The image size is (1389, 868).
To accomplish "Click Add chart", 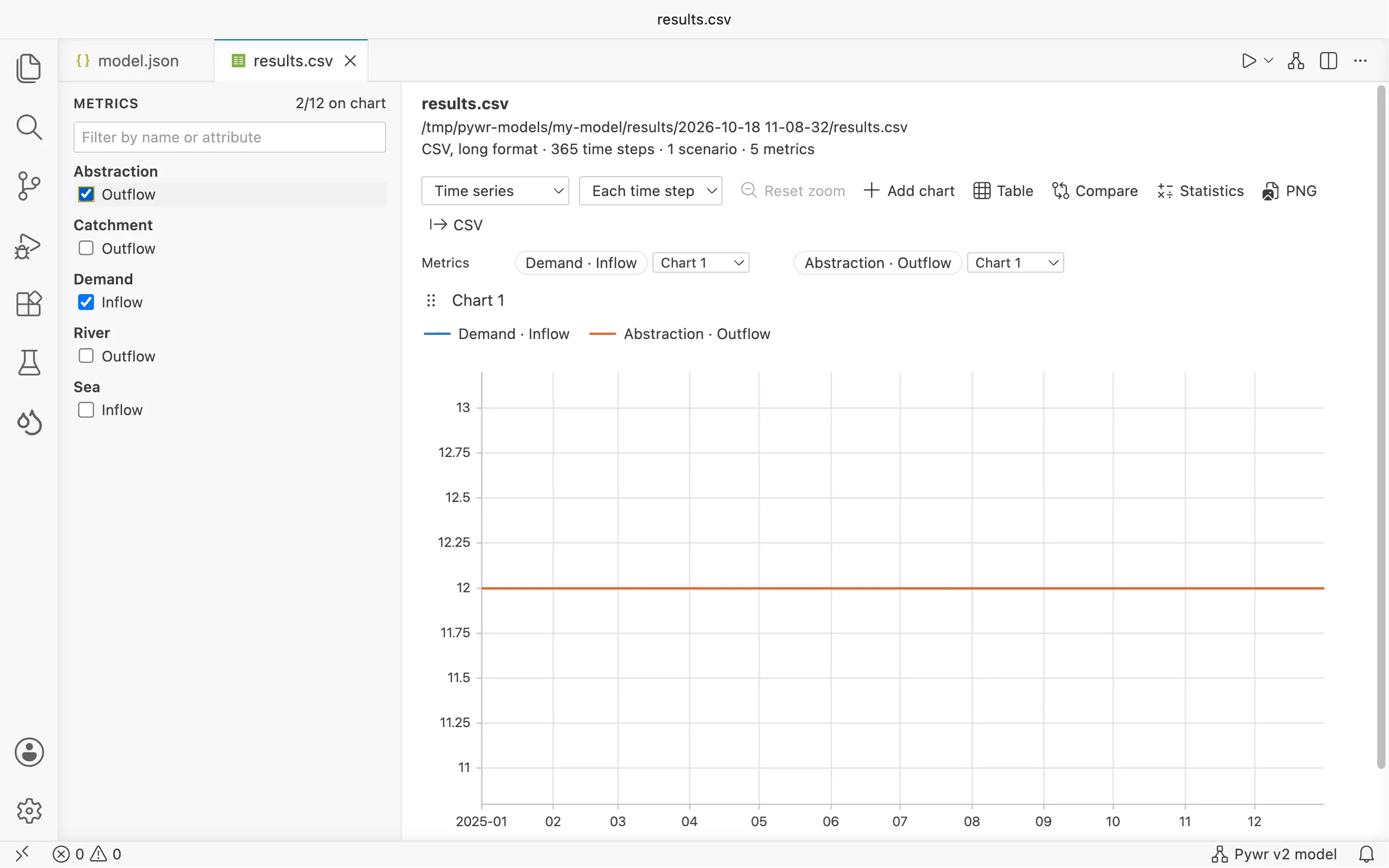I will 908,190.
